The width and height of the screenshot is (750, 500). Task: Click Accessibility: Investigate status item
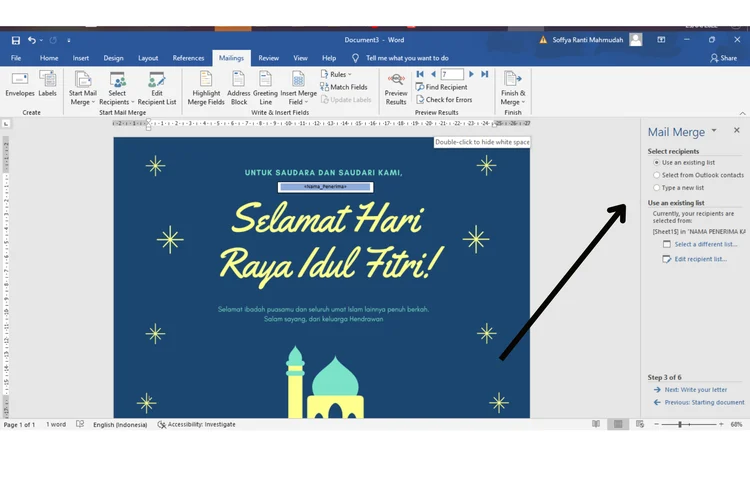coord(197,424)
